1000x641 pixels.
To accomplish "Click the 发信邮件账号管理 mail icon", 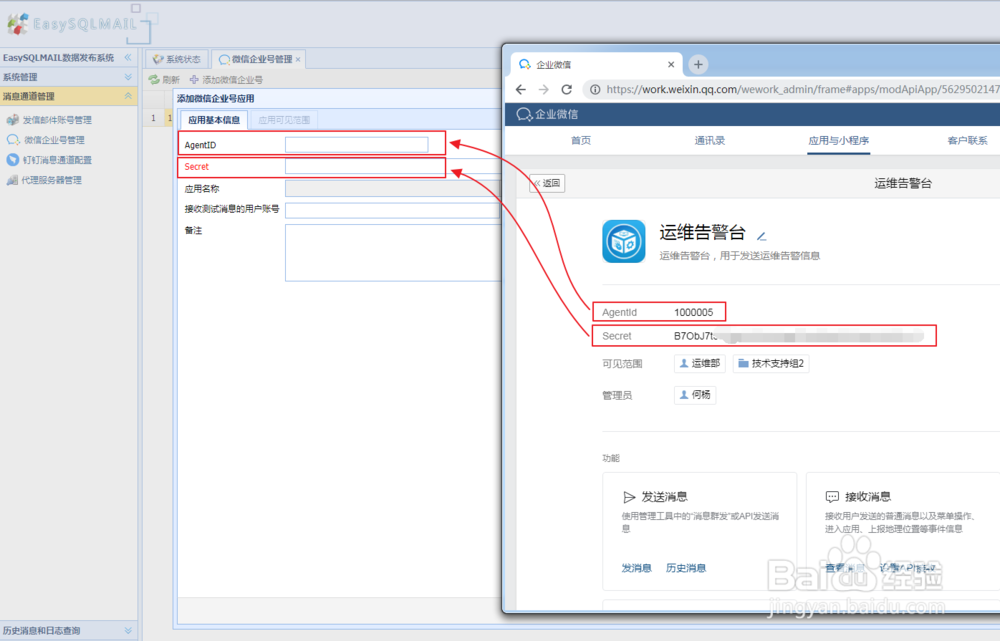I will point(12,120).
